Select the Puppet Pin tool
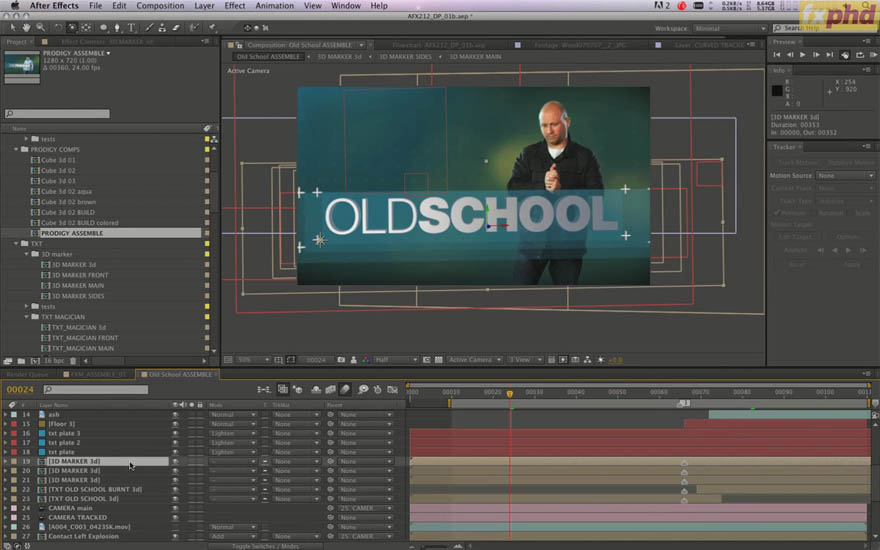 point(212,27)
